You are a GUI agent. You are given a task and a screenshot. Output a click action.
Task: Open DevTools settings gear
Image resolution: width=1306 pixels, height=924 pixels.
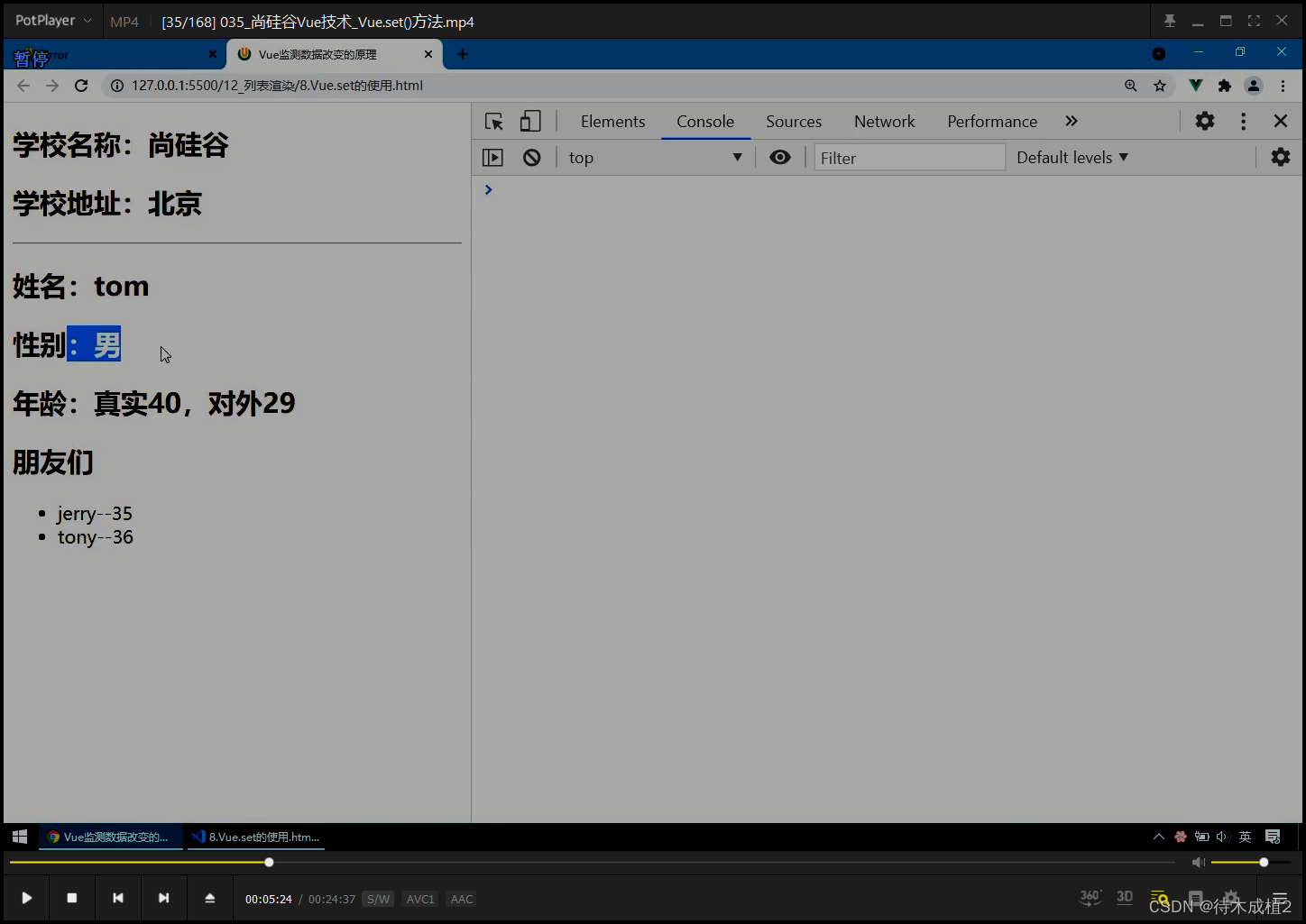click(1205, 121)
